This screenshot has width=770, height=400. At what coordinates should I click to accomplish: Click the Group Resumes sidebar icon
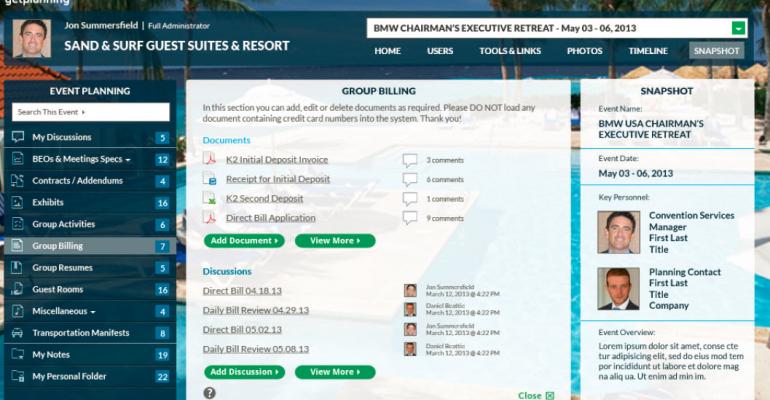18,267
